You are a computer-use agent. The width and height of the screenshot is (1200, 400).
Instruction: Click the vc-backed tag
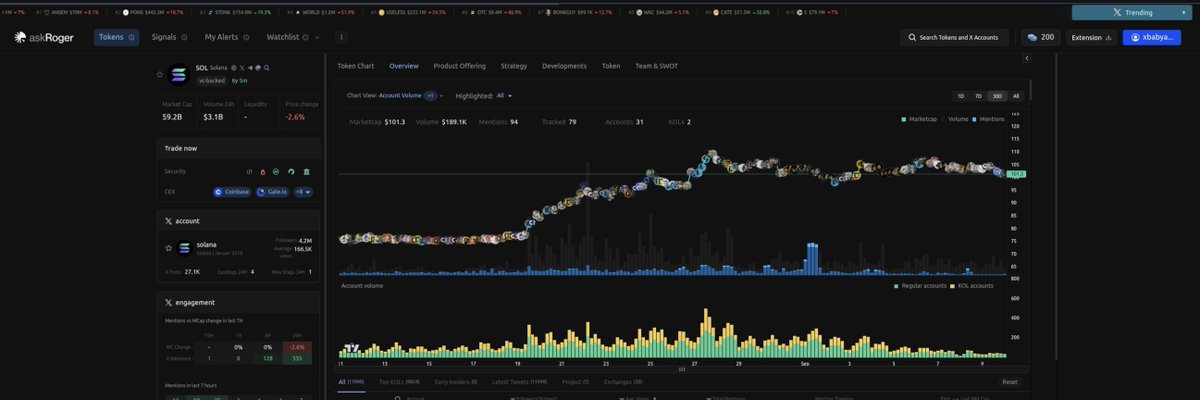[x=211, y=80]
